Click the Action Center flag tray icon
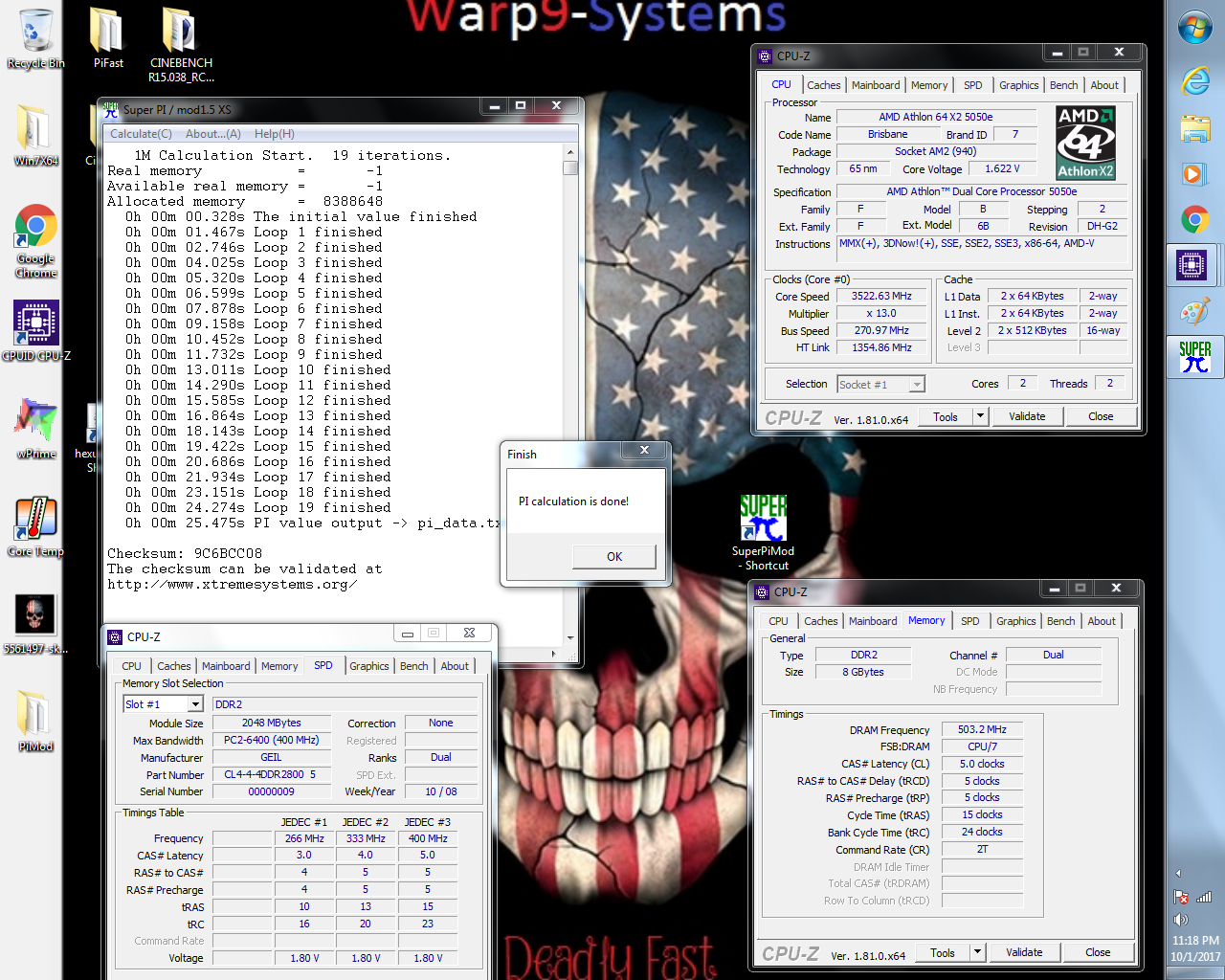The image size is (1225, 980). pos(1181,898)
